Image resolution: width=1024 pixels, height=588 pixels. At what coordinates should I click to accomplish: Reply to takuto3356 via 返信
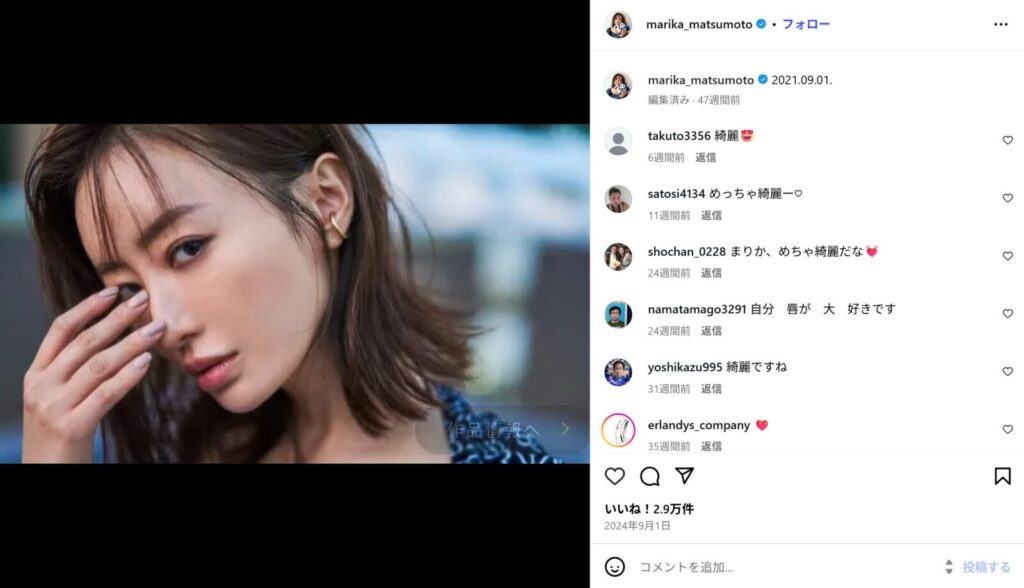705,157
